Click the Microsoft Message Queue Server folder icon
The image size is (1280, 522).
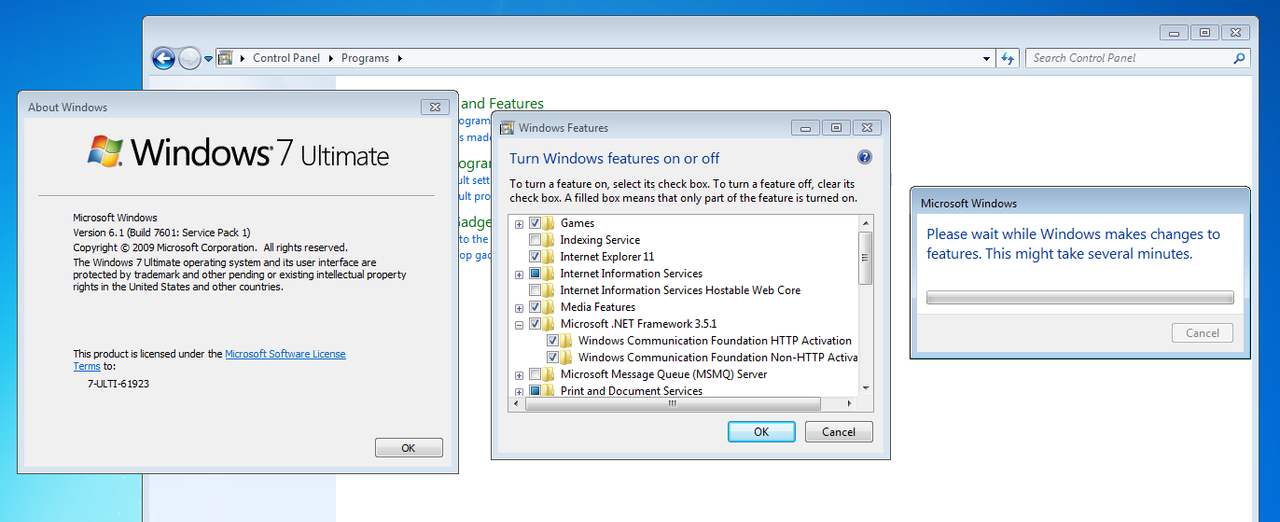tap(549, 374)
